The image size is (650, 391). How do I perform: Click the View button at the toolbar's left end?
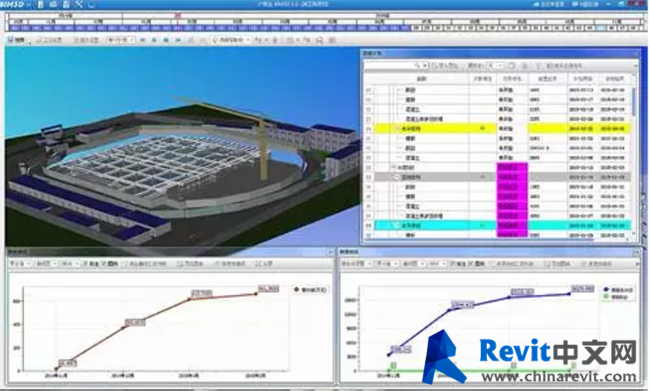[x=17, y=40]
